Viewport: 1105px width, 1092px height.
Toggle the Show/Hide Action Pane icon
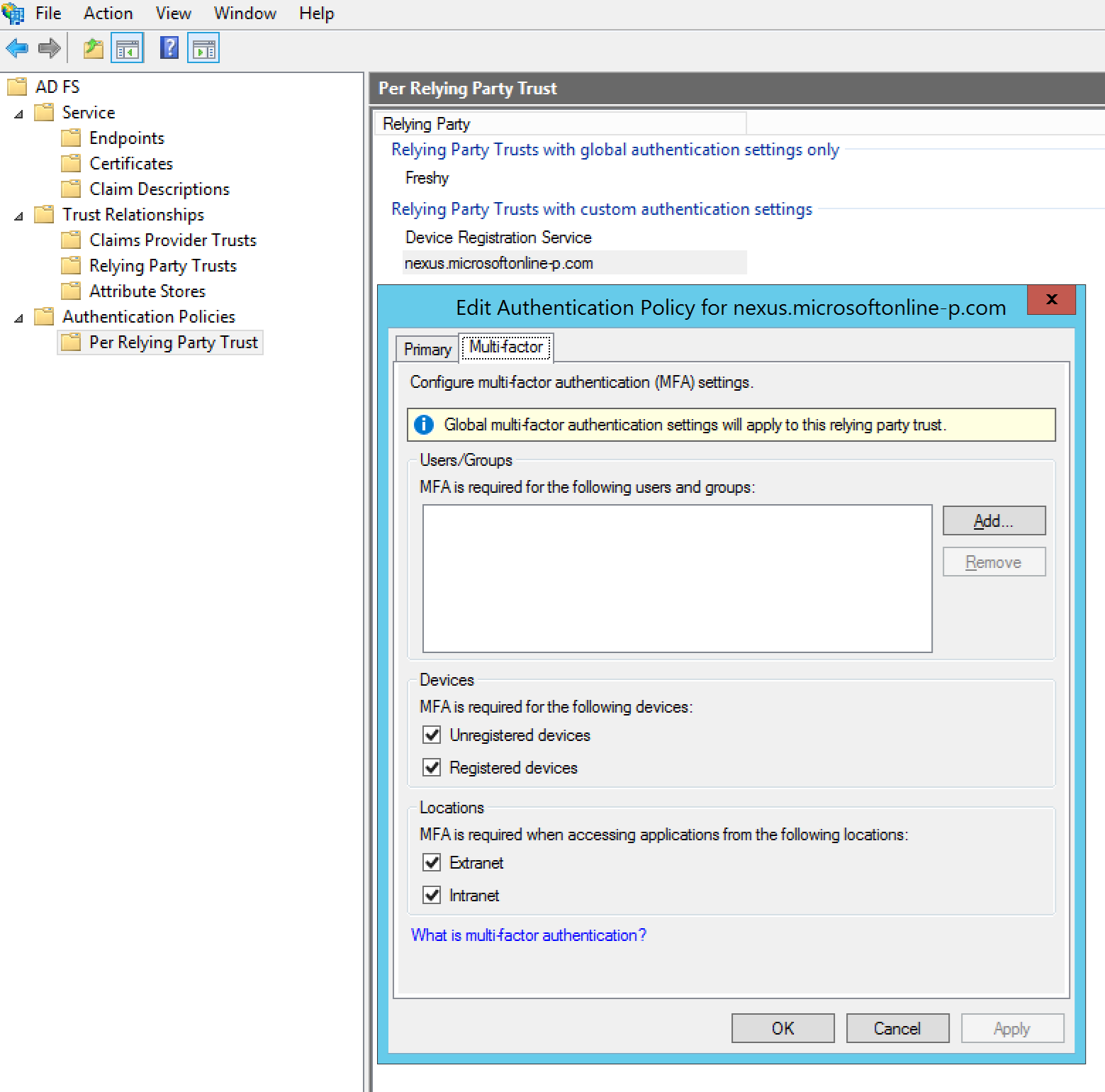coord(203,48)
